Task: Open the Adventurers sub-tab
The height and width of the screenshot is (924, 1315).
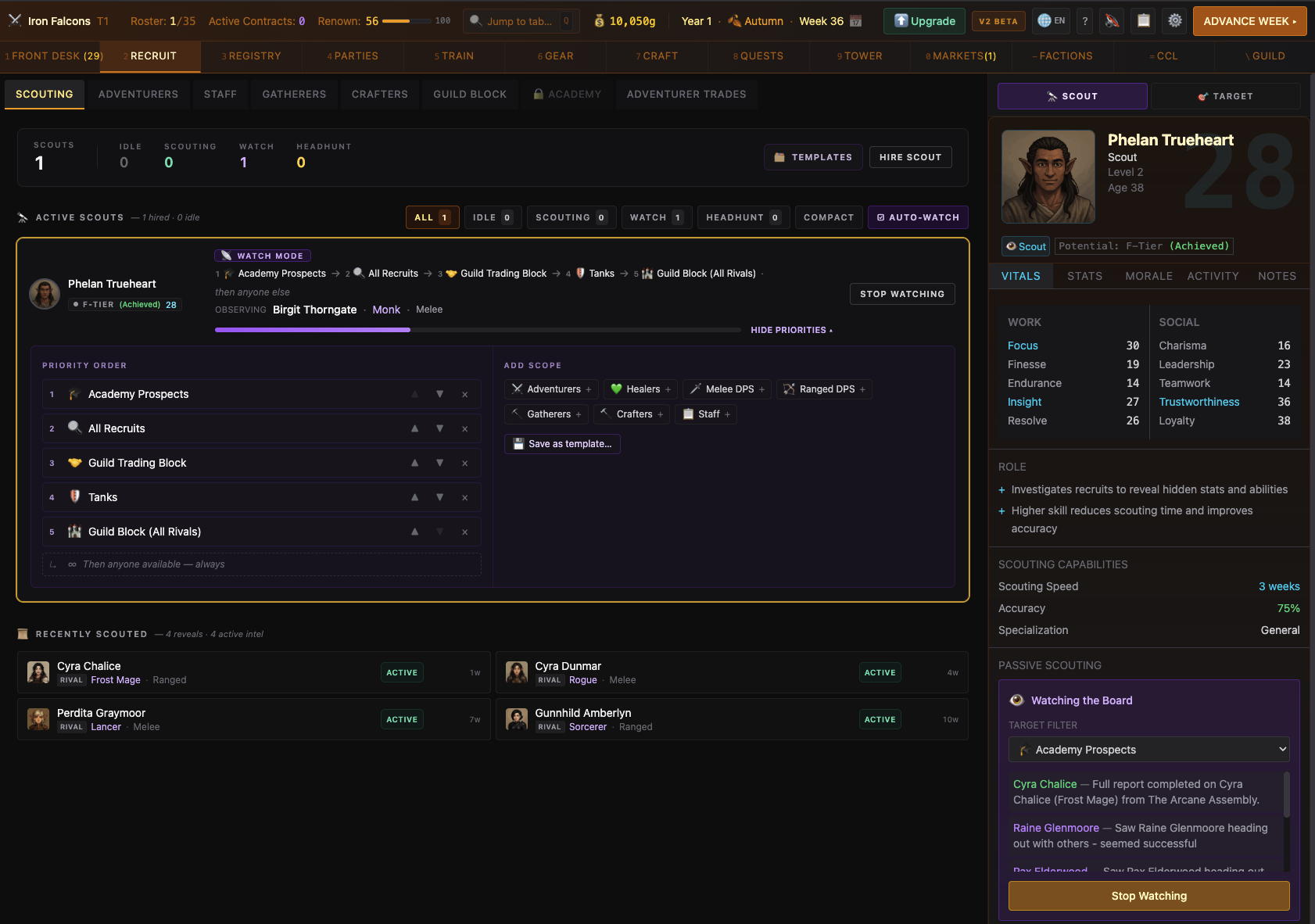Action: click(x=138, y=94)
